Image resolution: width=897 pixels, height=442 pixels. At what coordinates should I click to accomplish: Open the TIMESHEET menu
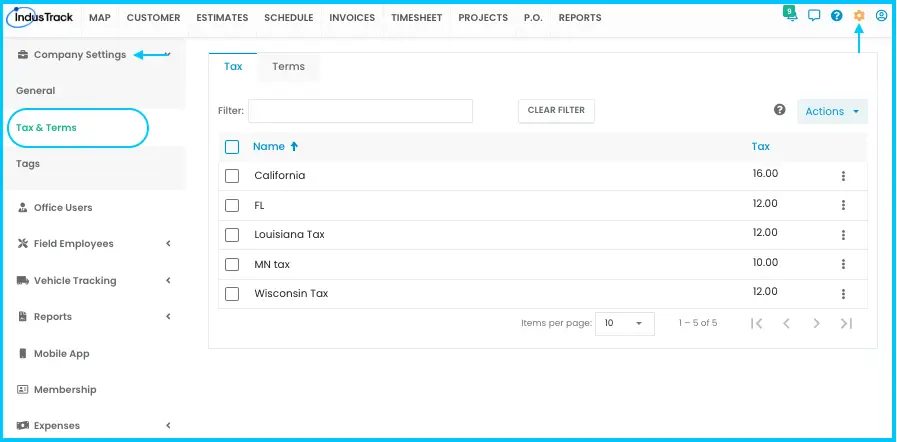click(416, 18)
